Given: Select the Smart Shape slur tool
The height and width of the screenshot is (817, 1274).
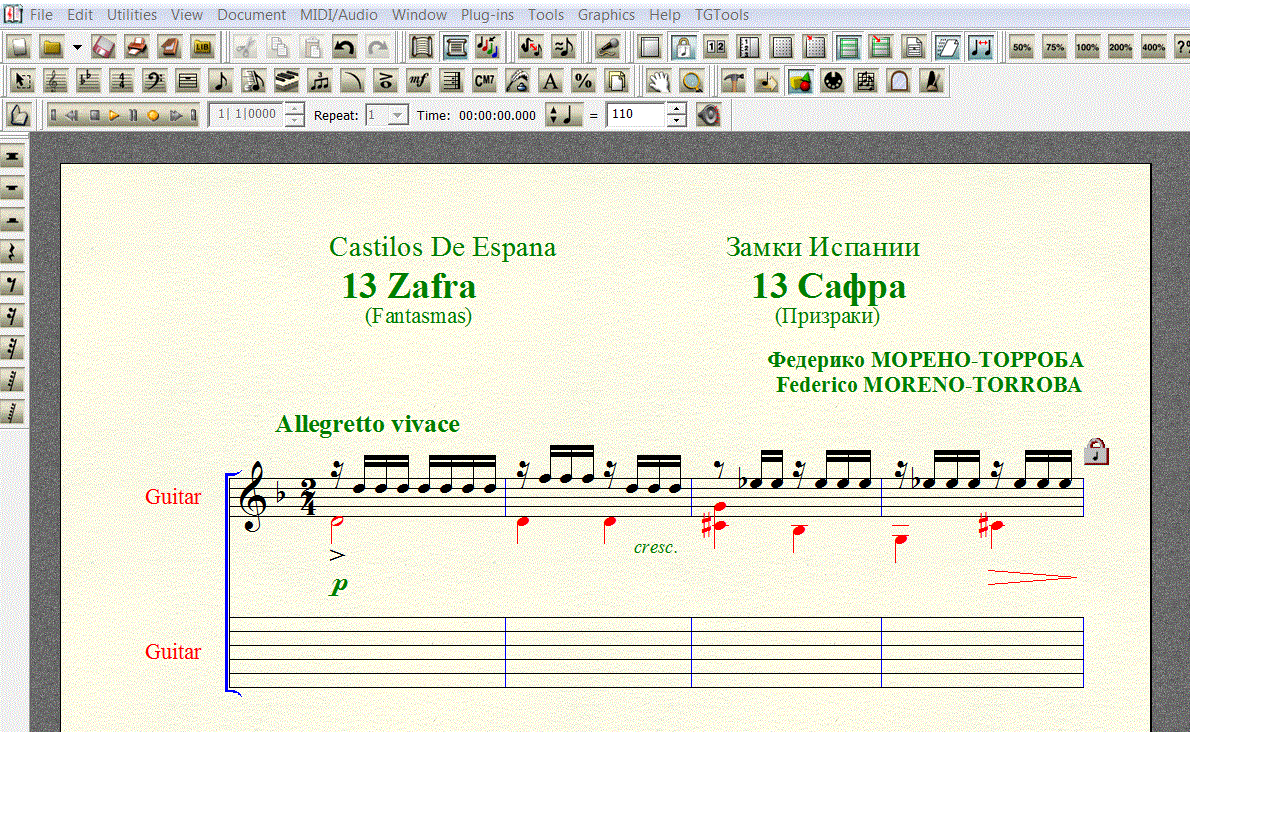Looking at the screenshot, I should point(353,81).
